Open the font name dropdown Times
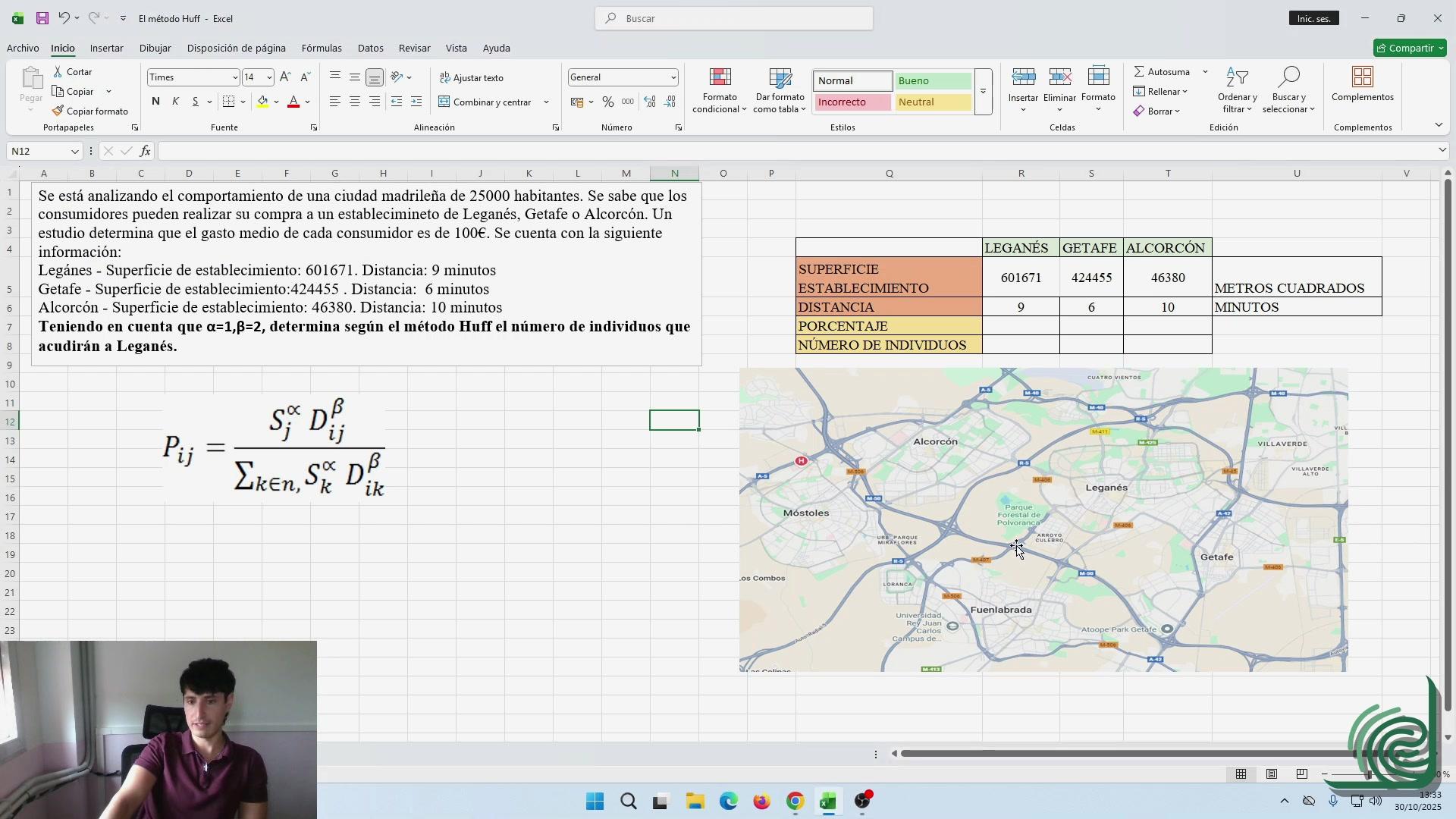 pyautogui.click(x=234, y=77)
